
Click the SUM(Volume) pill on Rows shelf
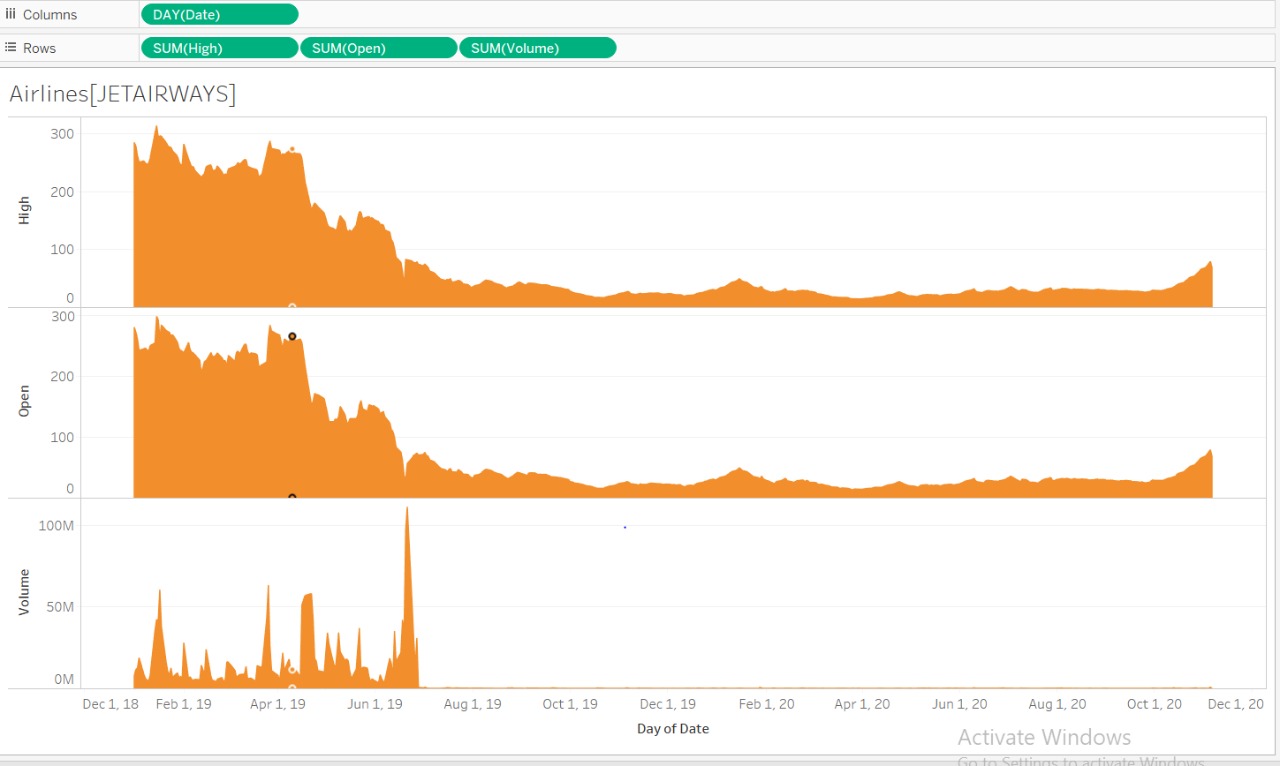click(x=538, y=48)
